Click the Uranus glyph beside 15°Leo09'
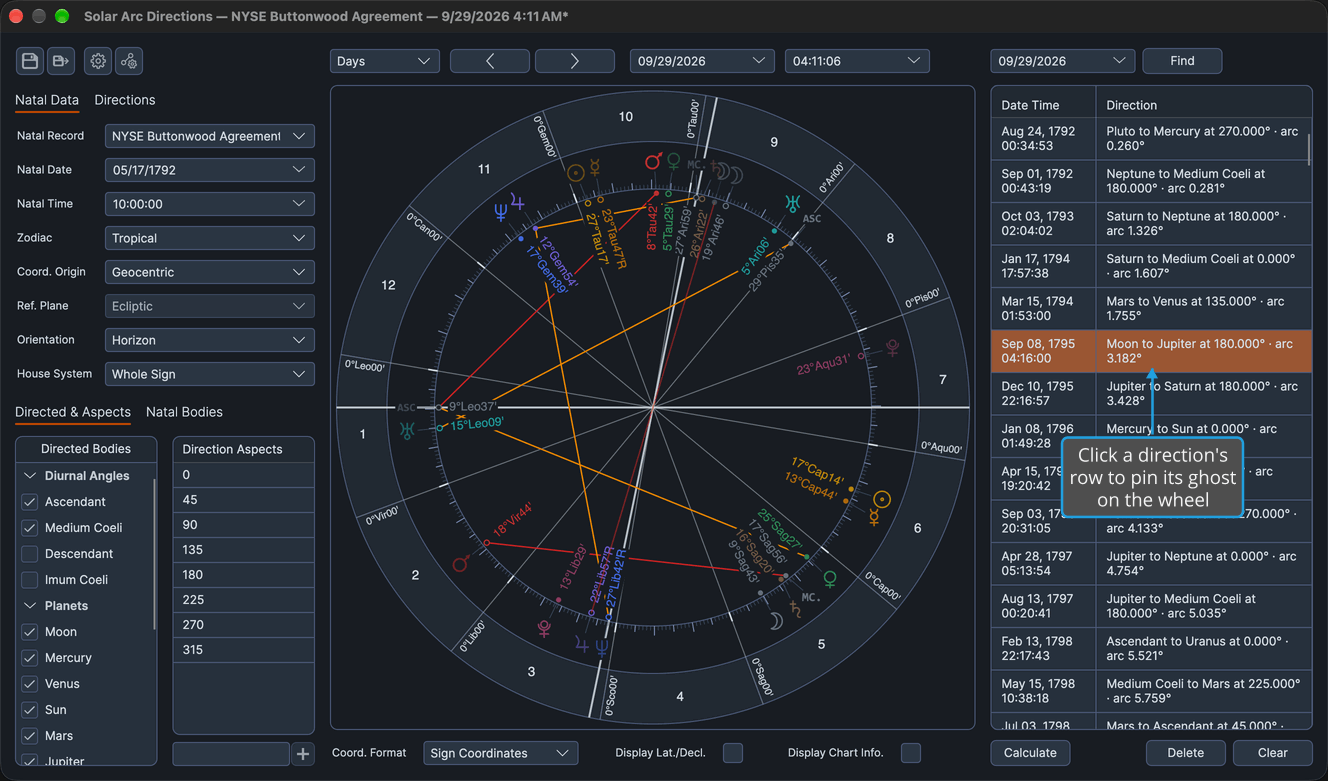This screenshot has height=781, width=1328. tap(407, 431)
